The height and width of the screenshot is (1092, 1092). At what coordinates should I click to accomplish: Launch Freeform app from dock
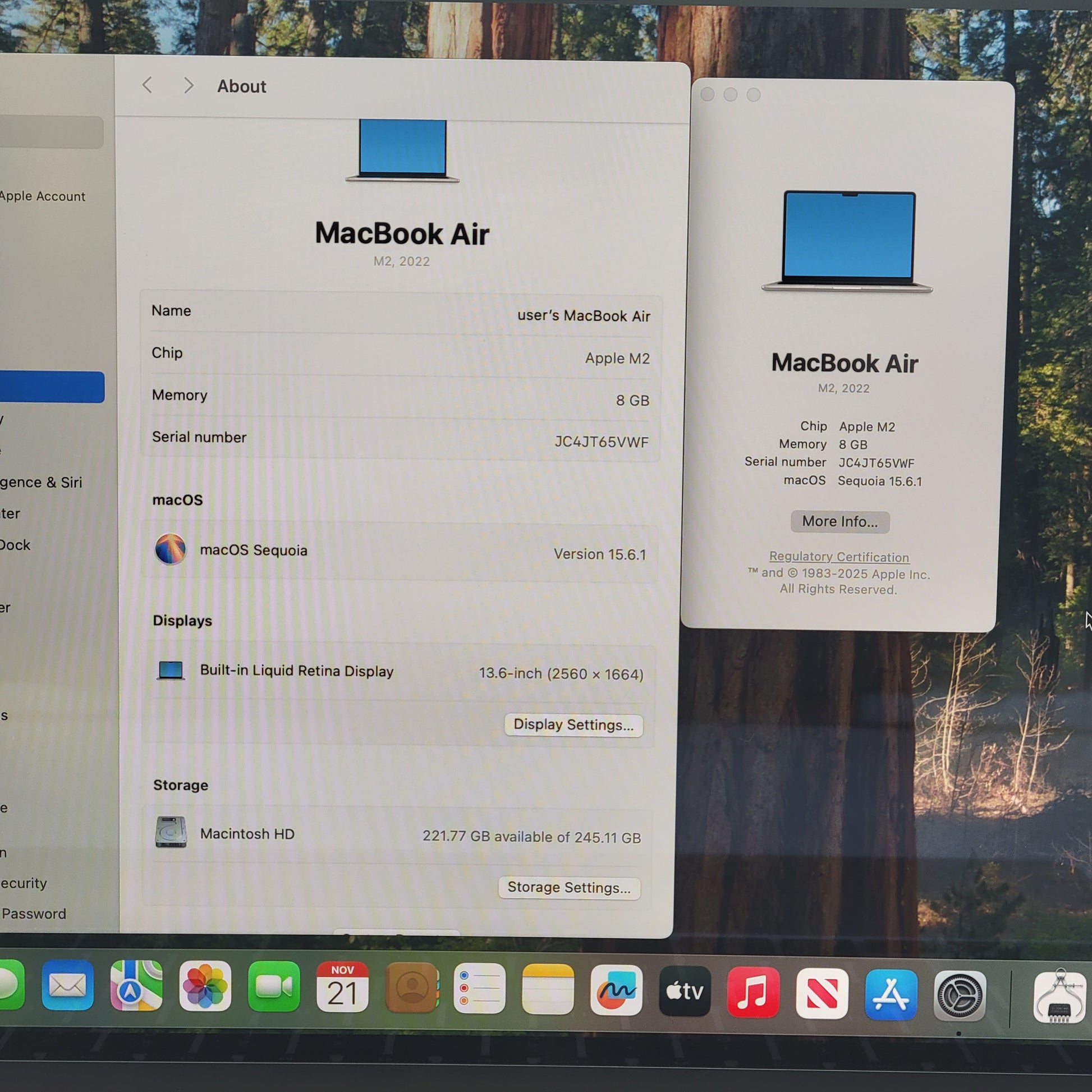click(616, 990)
